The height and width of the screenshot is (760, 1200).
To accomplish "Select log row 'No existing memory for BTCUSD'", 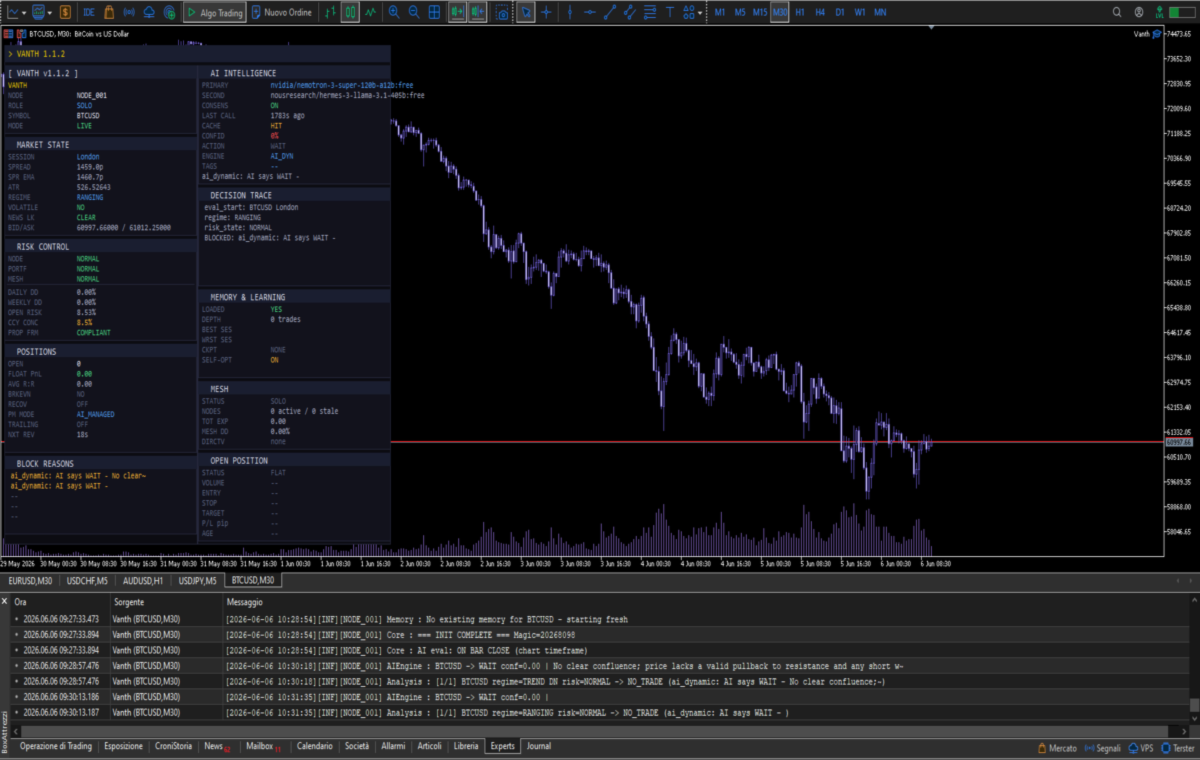I will (600, 619).
